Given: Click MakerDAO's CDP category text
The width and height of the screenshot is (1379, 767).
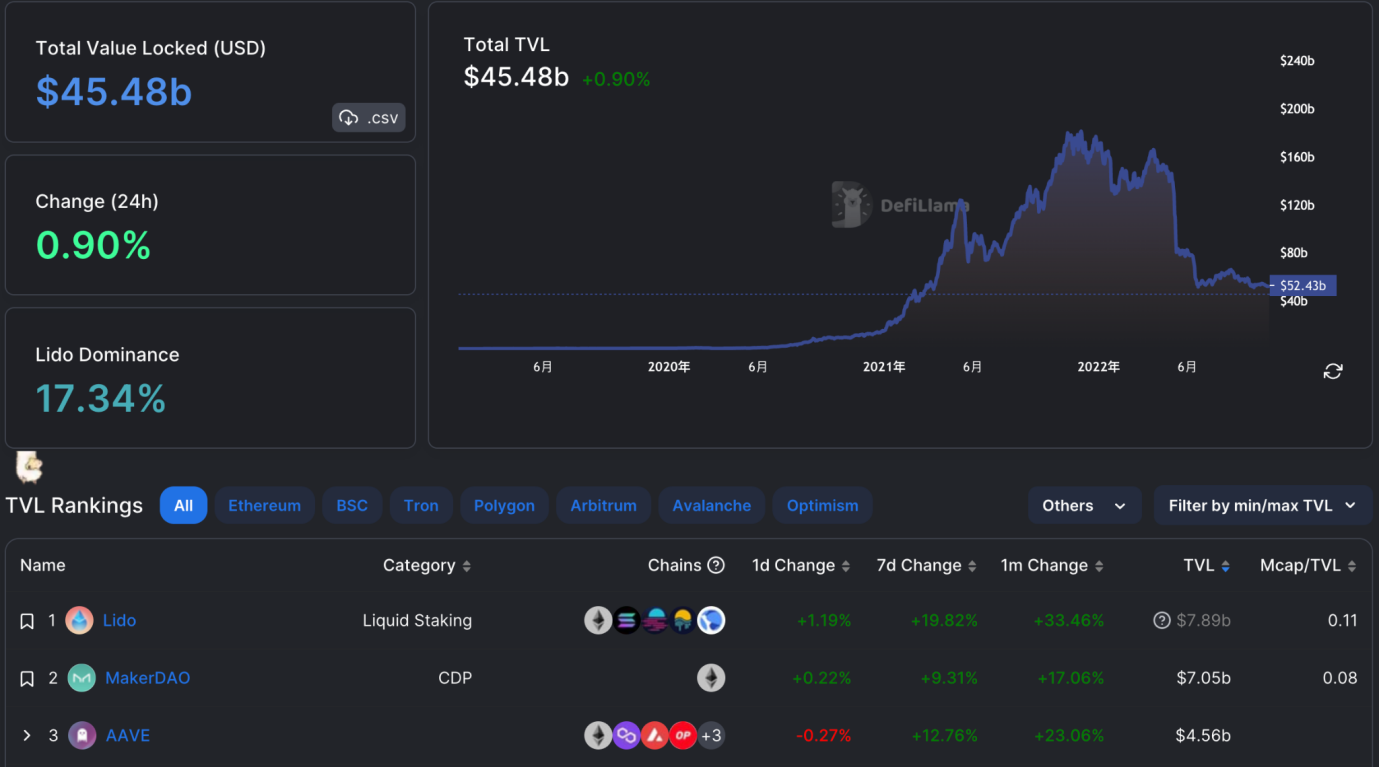Looking at the screenshot, I should [x=455, y=678].
